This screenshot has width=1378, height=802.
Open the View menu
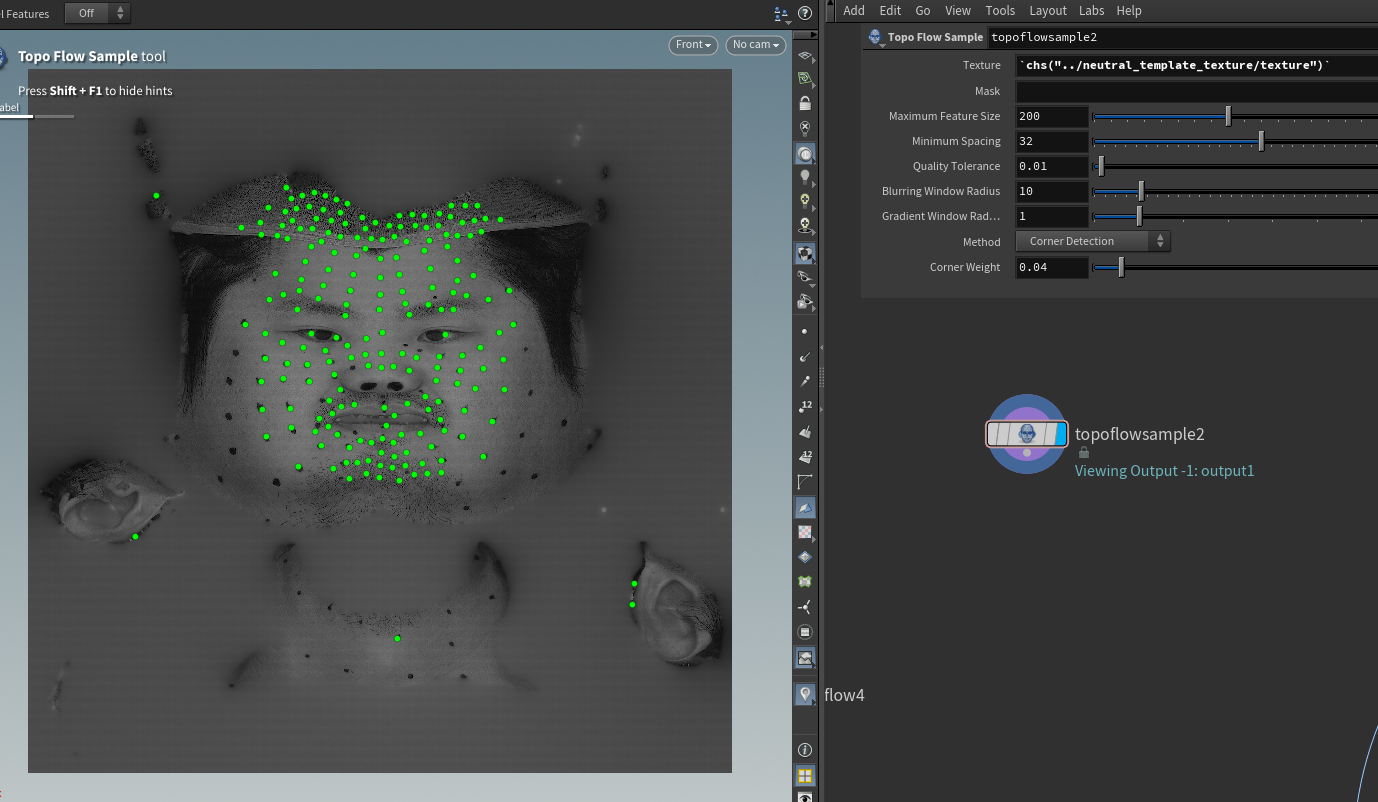click(958, 10)
